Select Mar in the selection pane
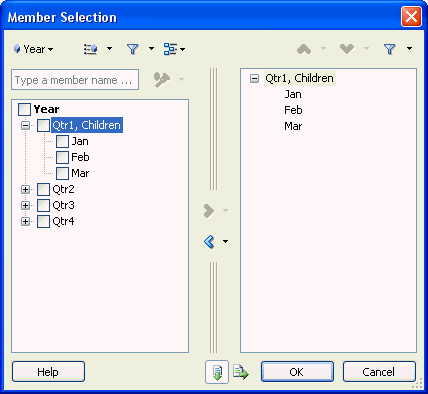 [293, 126]
